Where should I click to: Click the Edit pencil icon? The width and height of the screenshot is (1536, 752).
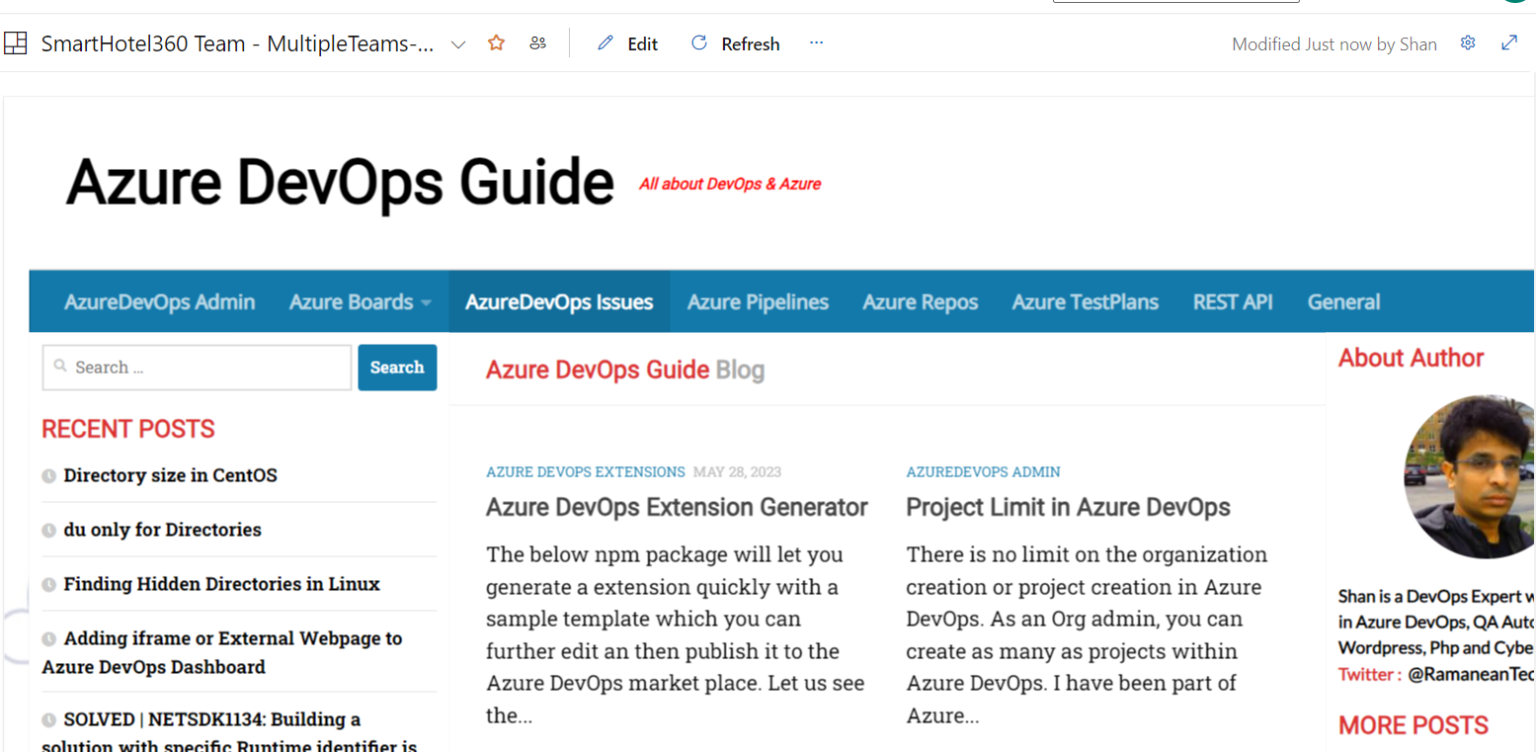tap(605, 44)
